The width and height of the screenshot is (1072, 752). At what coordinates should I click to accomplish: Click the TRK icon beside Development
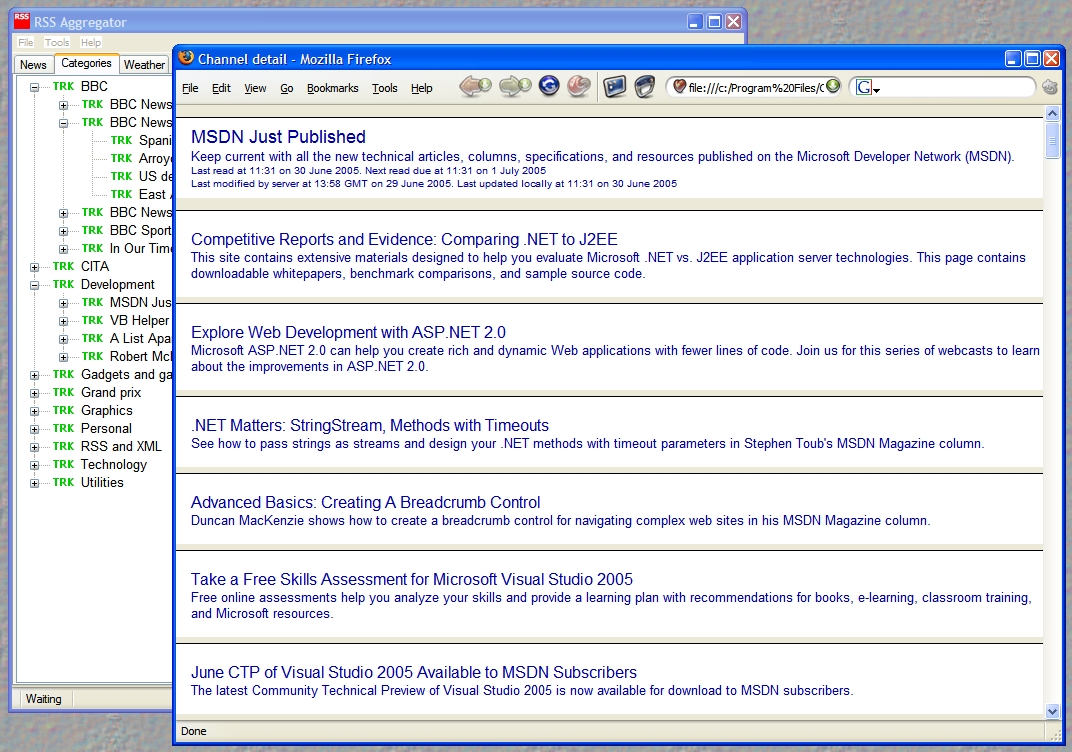point(64,284)
